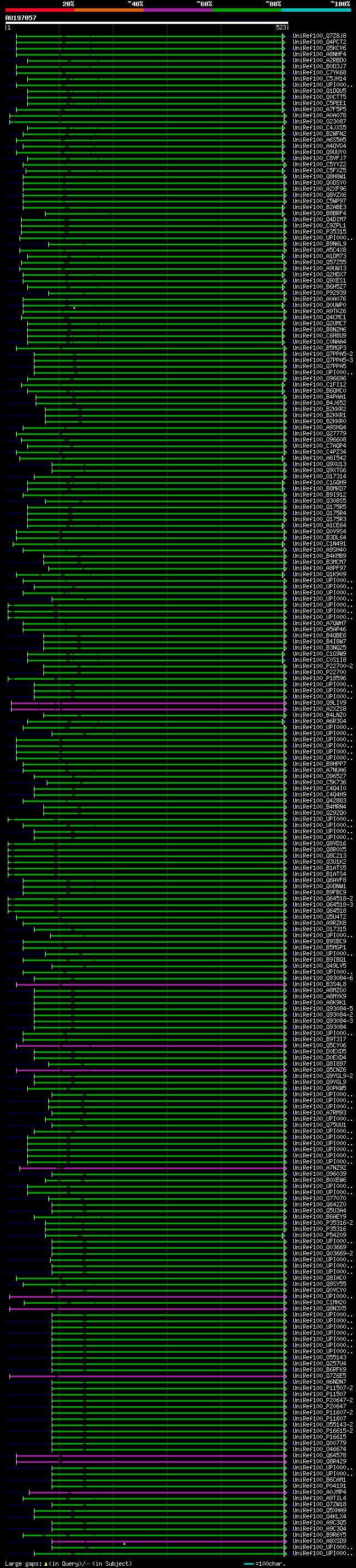Select hit label UniRef100_B9N6L9
356x1568 pixels.
click(x=319, y=244)
